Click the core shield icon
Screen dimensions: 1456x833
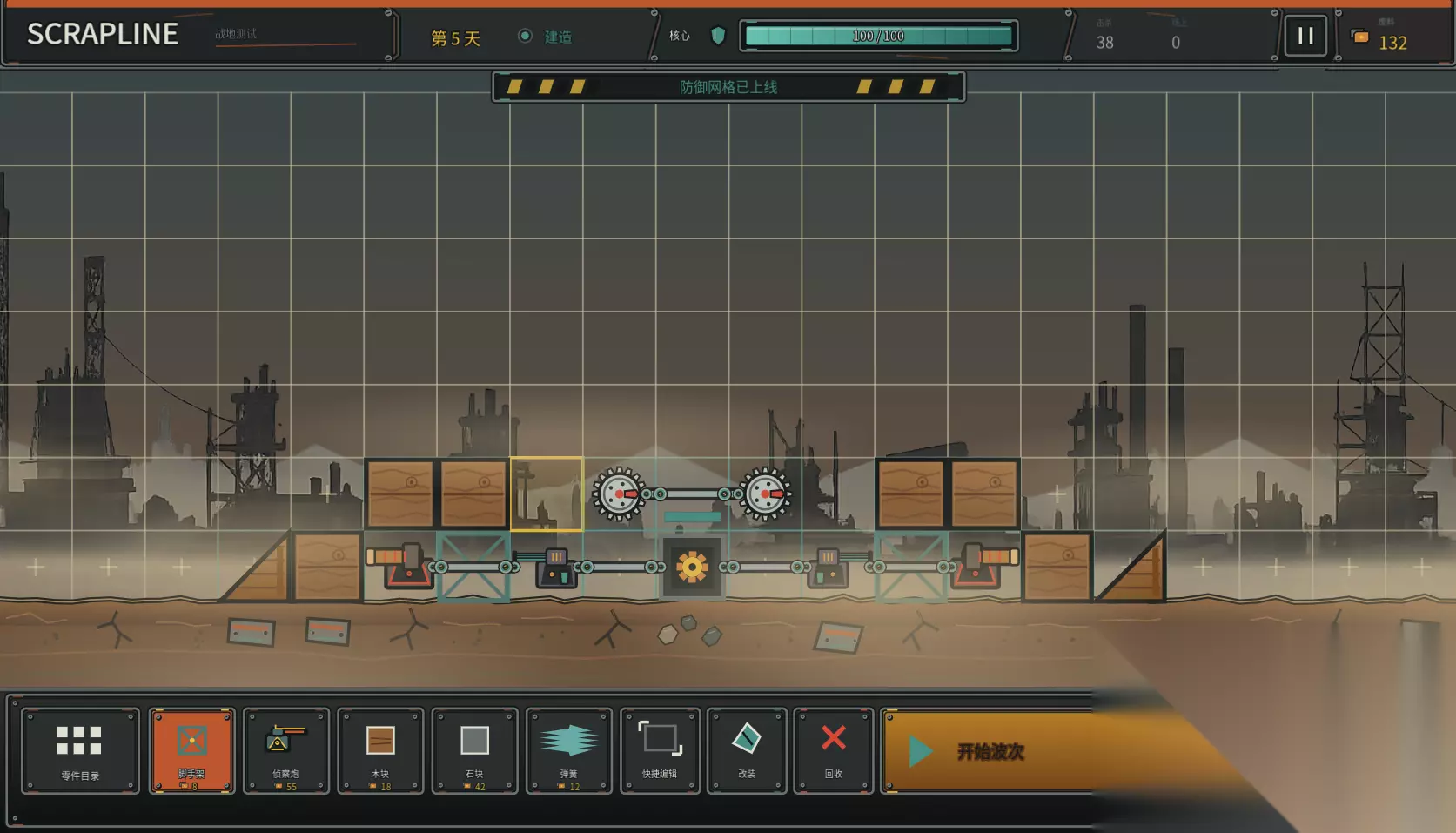click(x=718, y=36)
